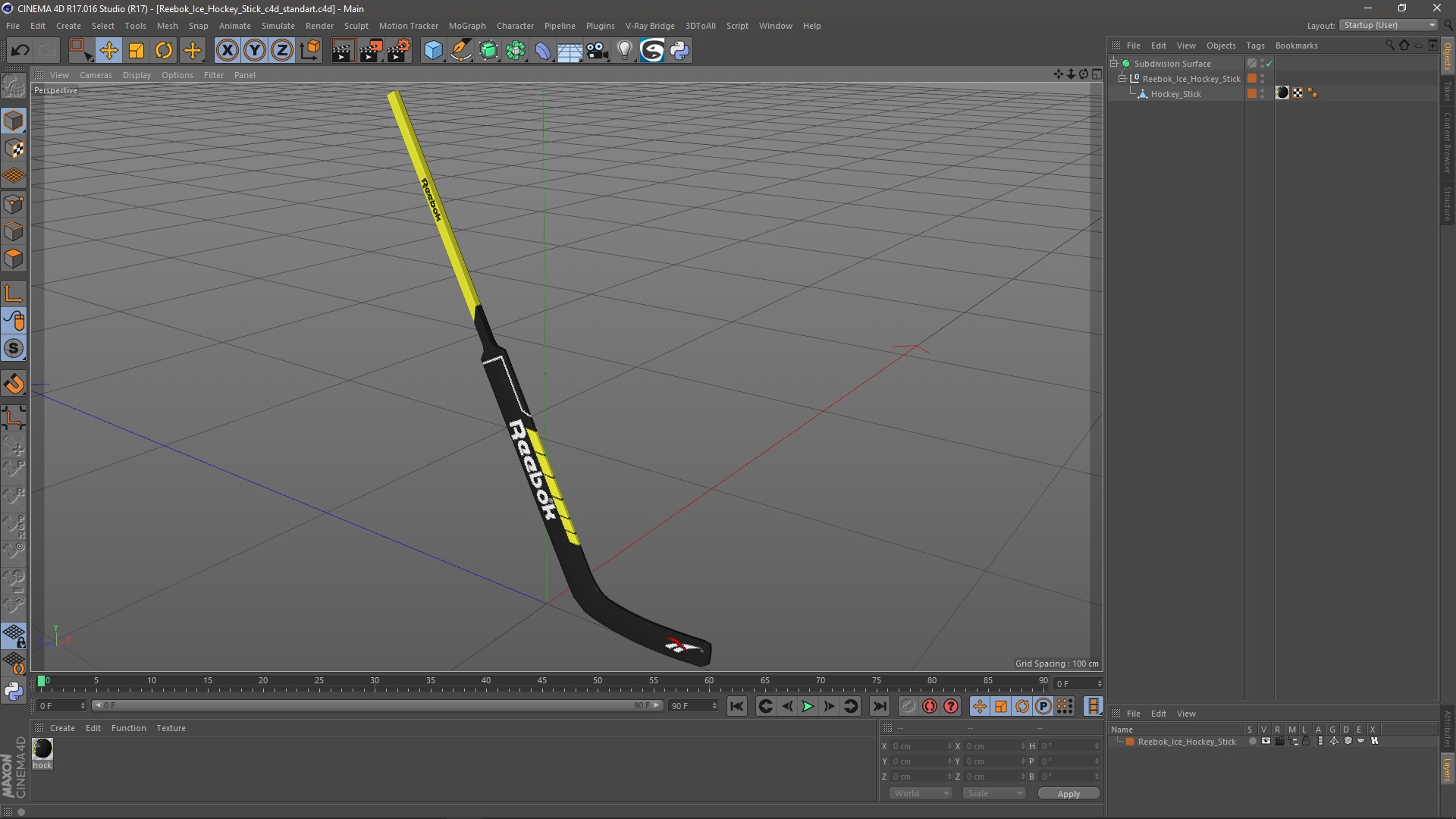Render to Picture Viewer
The image size is (1456, 819).
click(371, 51)
